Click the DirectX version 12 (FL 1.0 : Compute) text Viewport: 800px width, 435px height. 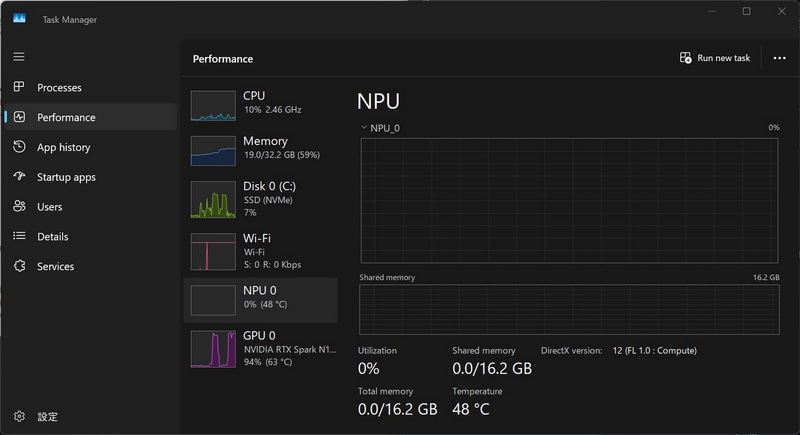pyautogui.click(x=655, y=350)
